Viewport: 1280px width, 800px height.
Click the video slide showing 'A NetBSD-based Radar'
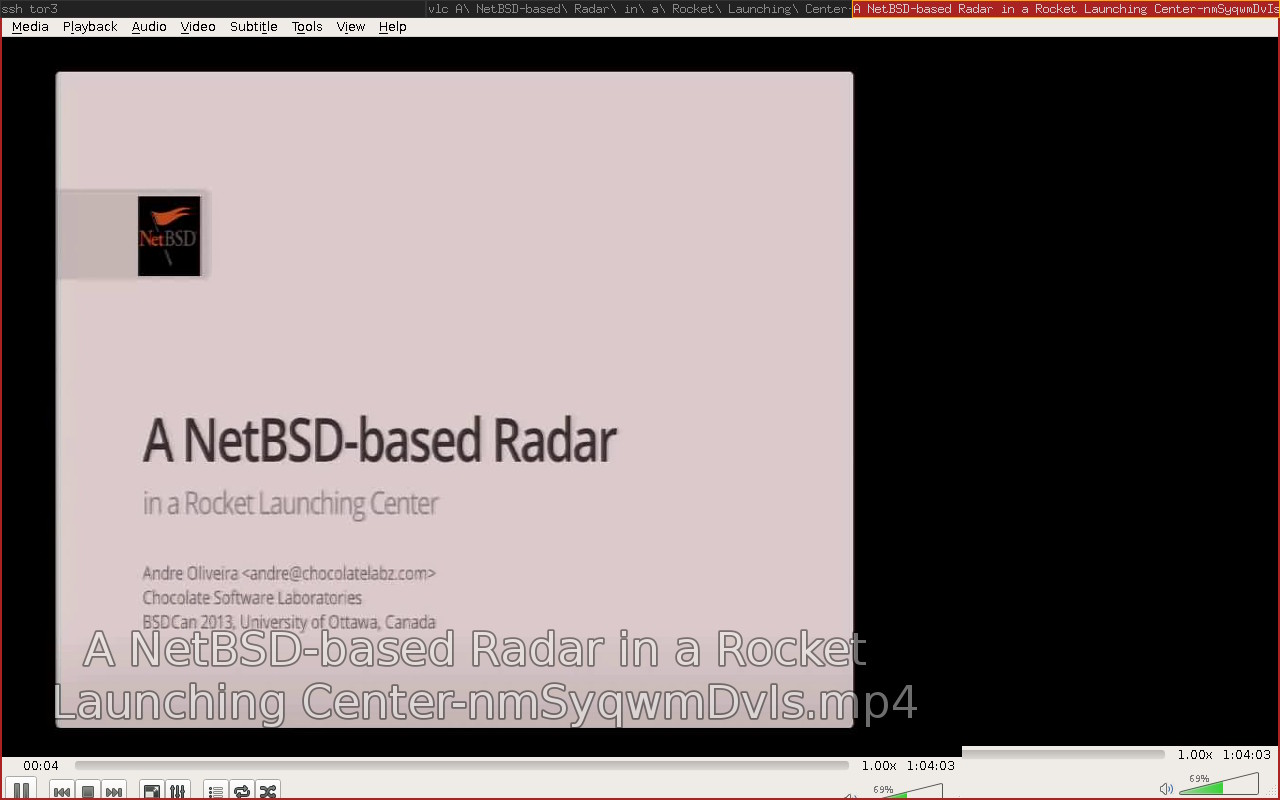pyautogui.click(x=454, y=399)
